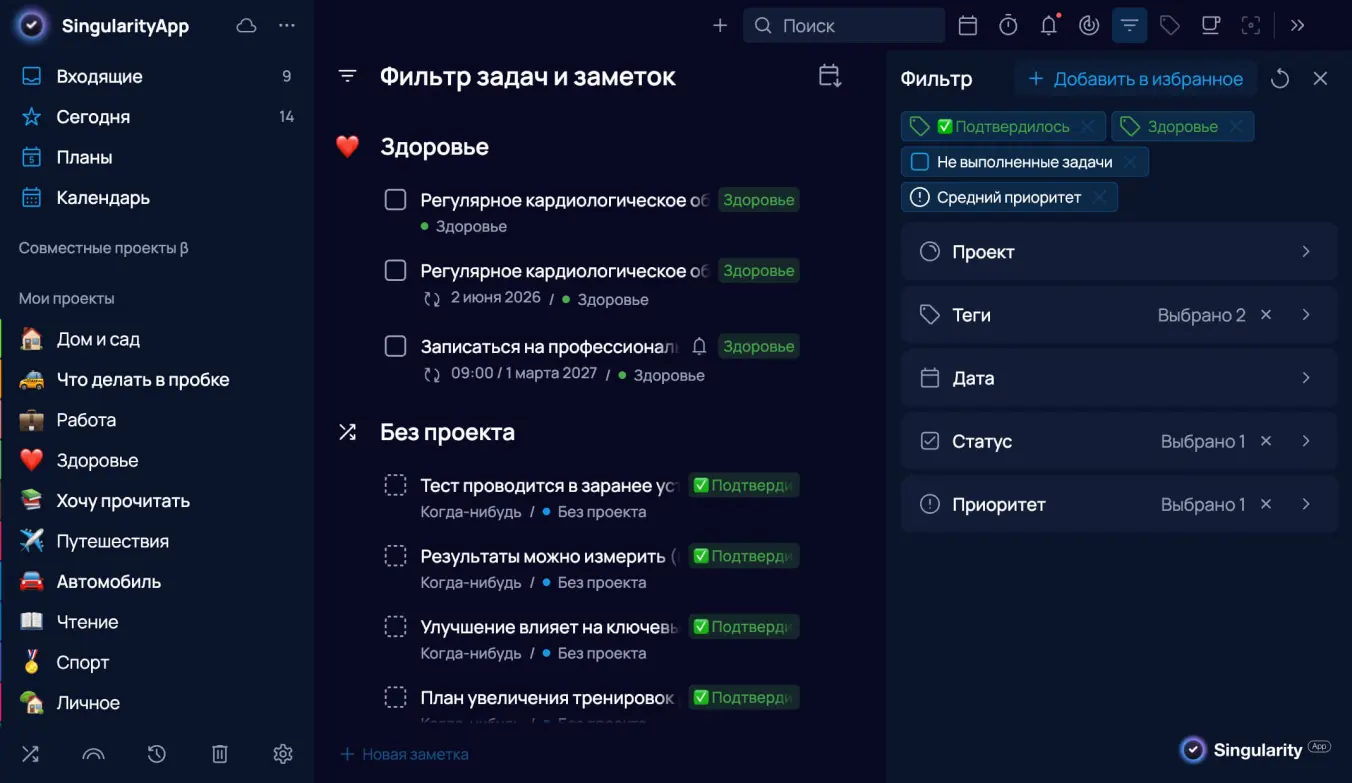This screenshot has width=1352, height=783.
Task: Clear selected Теги with x
Action: click(x=1266, y=315)
